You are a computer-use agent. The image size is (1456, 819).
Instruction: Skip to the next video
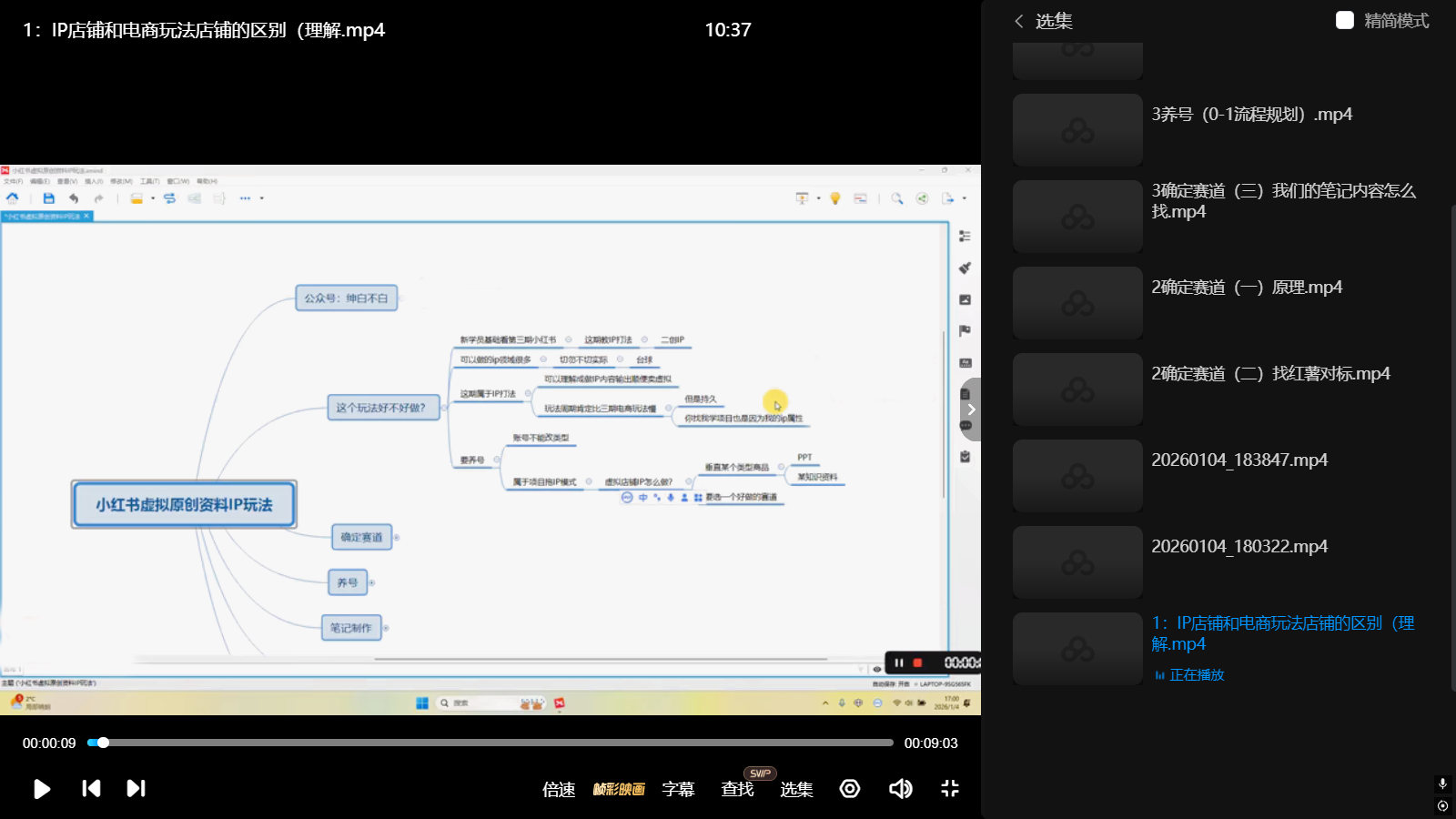(x=136, y=789)
